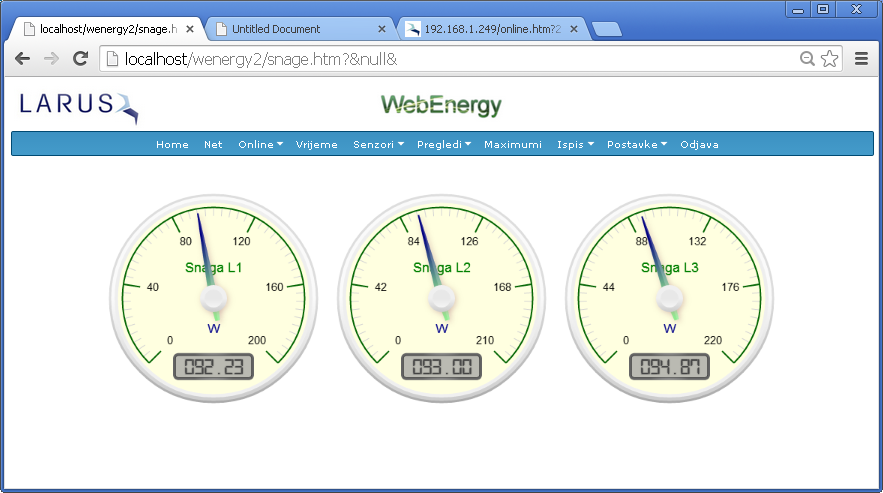
Task: Click the browser back arrow
Action: (x=22, y=59)
